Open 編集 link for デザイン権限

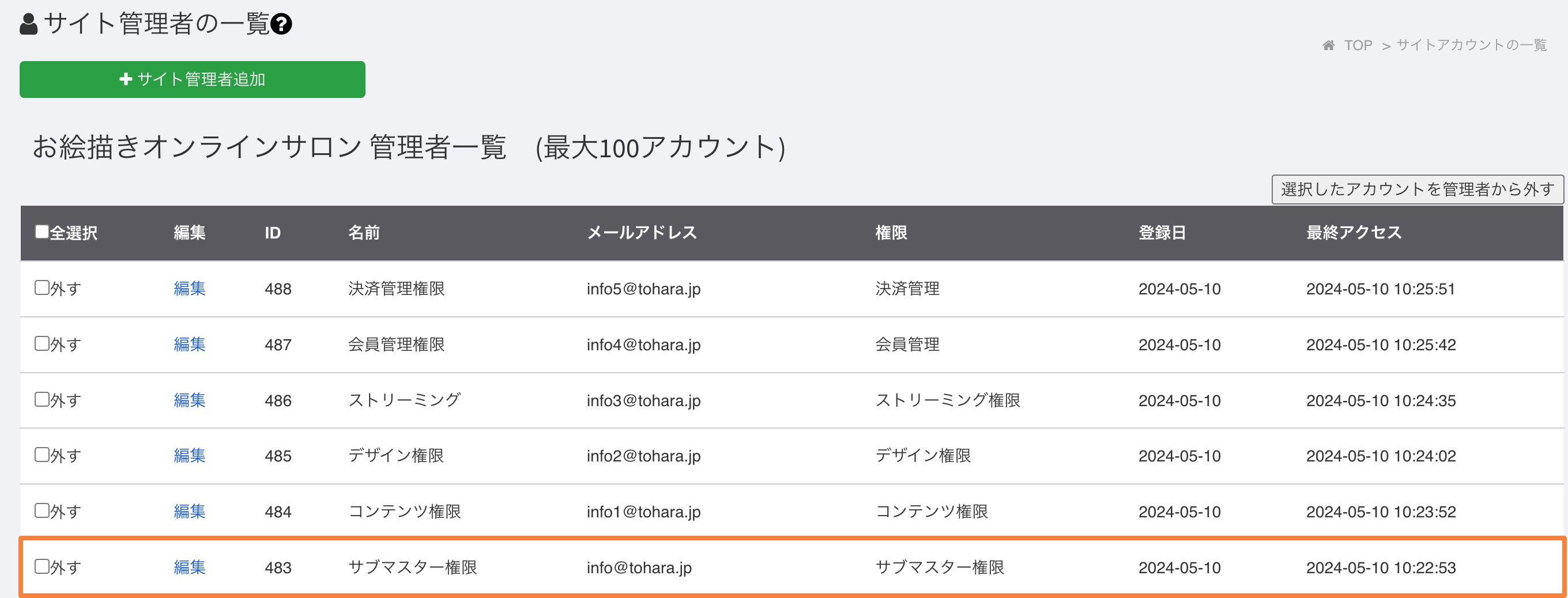coord(189,456)
